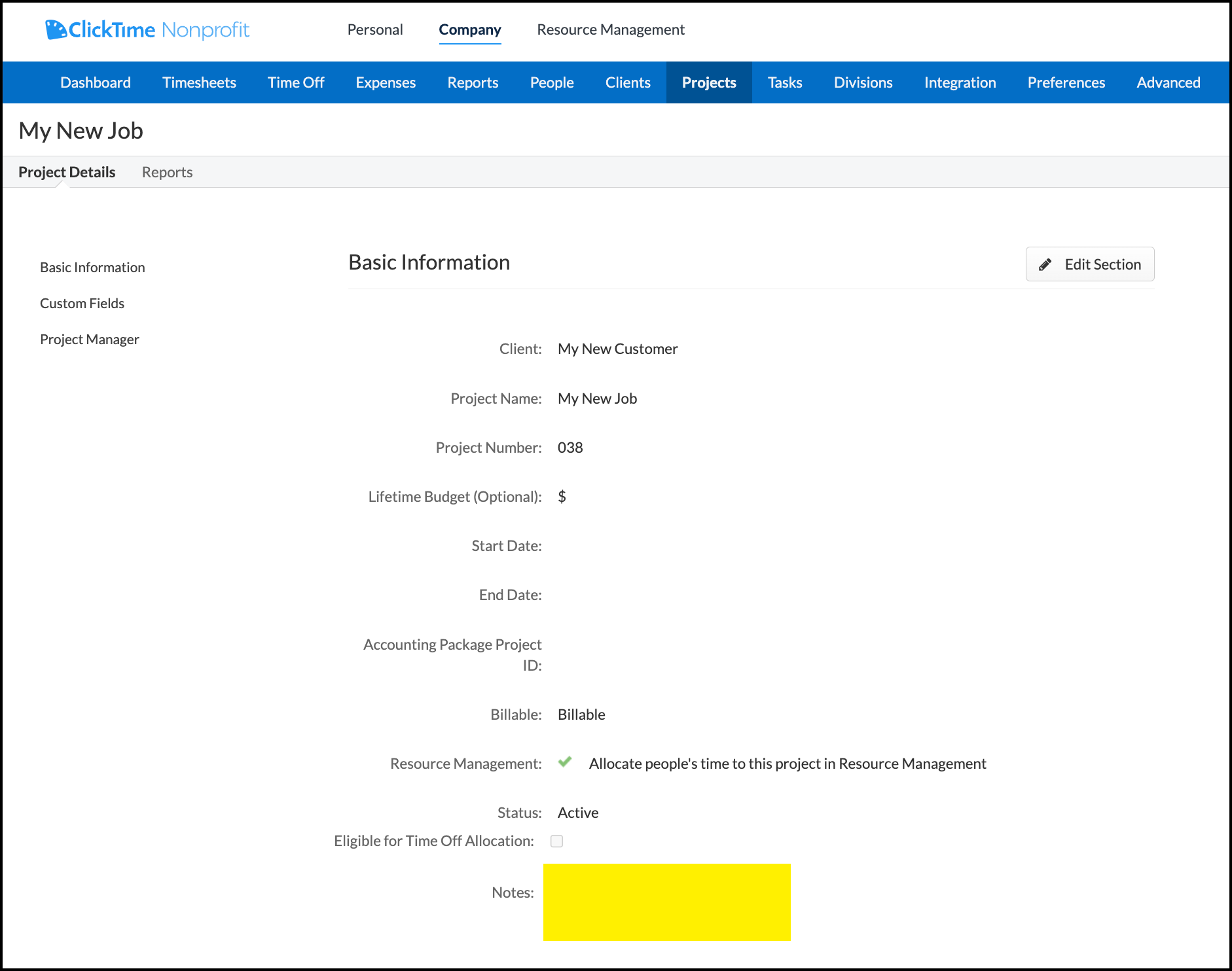Click the Eligible for Time Off Allocation label
The width and height of the screenshot is (1232, 971).
[434, 841]
